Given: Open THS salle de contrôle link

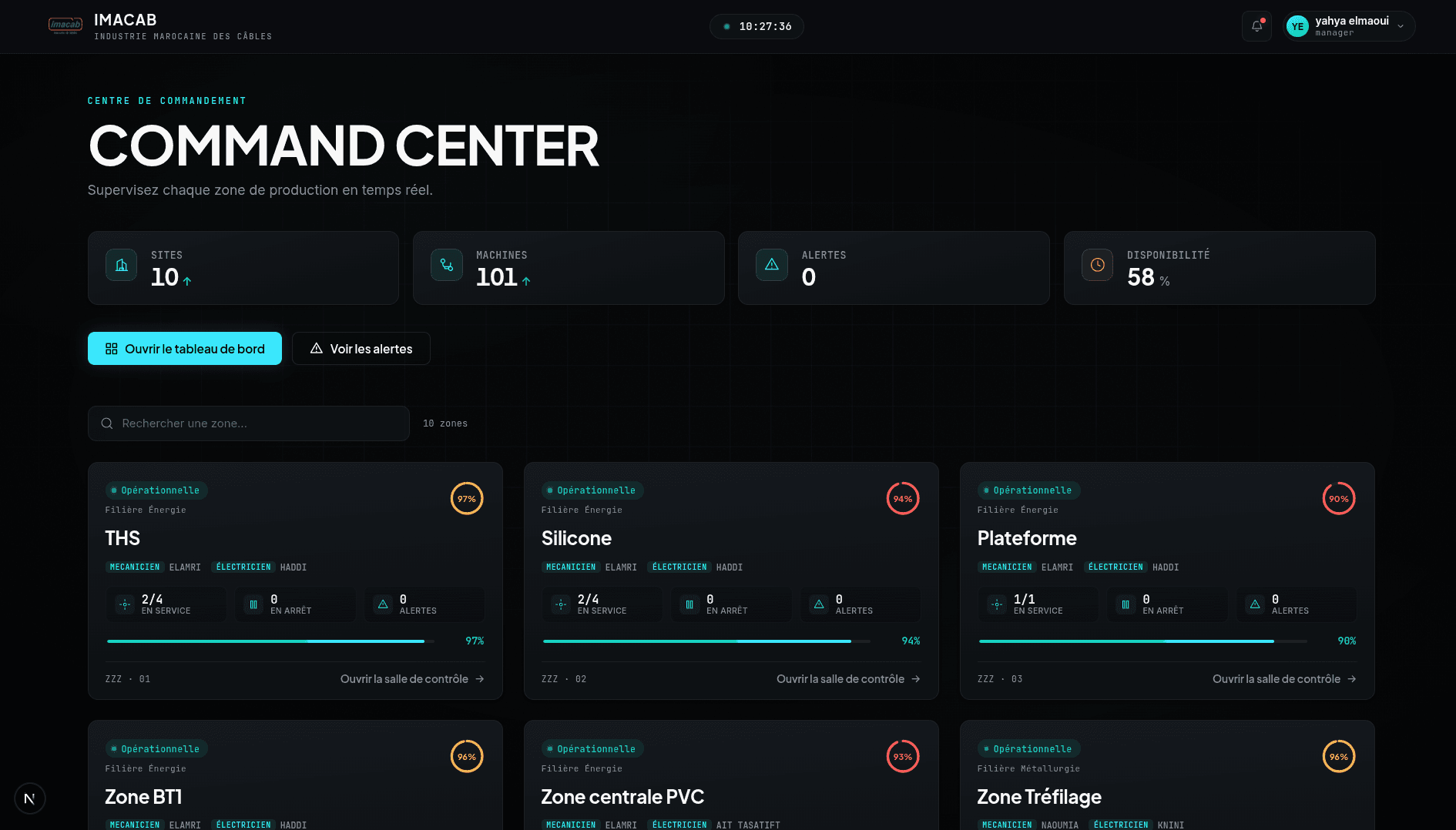Looking at the screenshot, I should [412, 679].
